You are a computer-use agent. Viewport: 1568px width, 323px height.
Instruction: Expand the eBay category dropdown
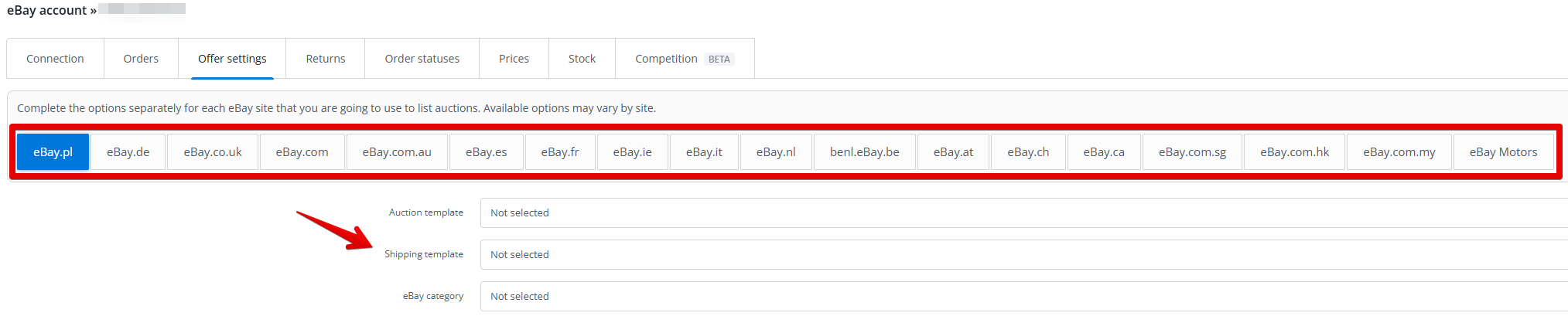(x=1021, y=297)
